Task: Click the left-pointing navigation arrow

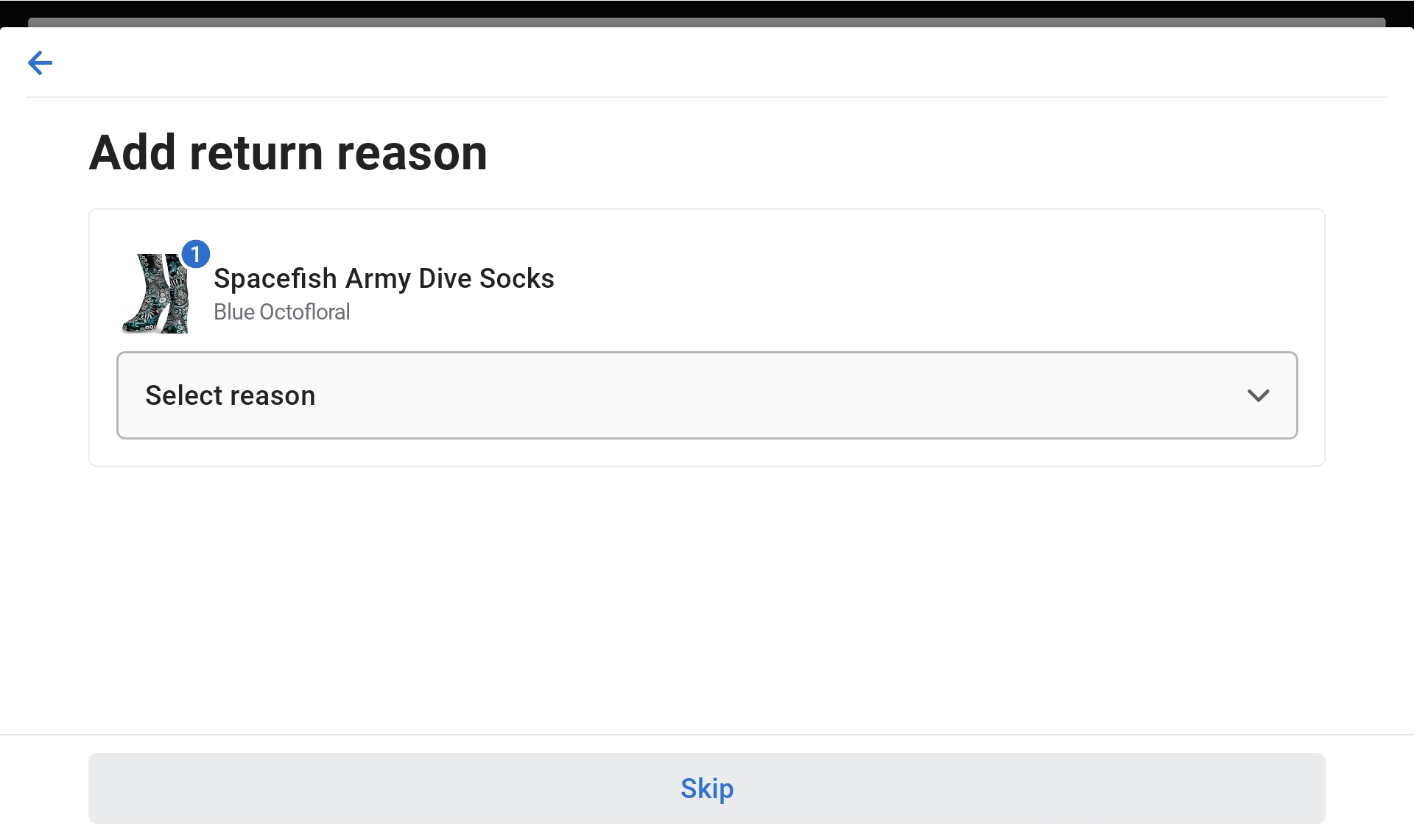Action: (40, 63)
